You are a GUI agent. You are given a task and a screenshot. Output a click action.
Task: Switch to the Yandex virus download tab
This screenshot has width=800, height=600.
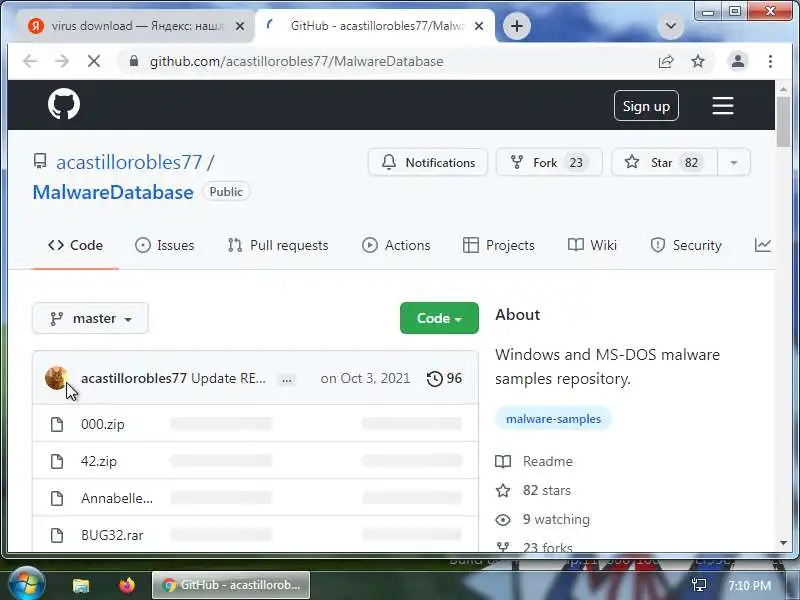[135, 26]
